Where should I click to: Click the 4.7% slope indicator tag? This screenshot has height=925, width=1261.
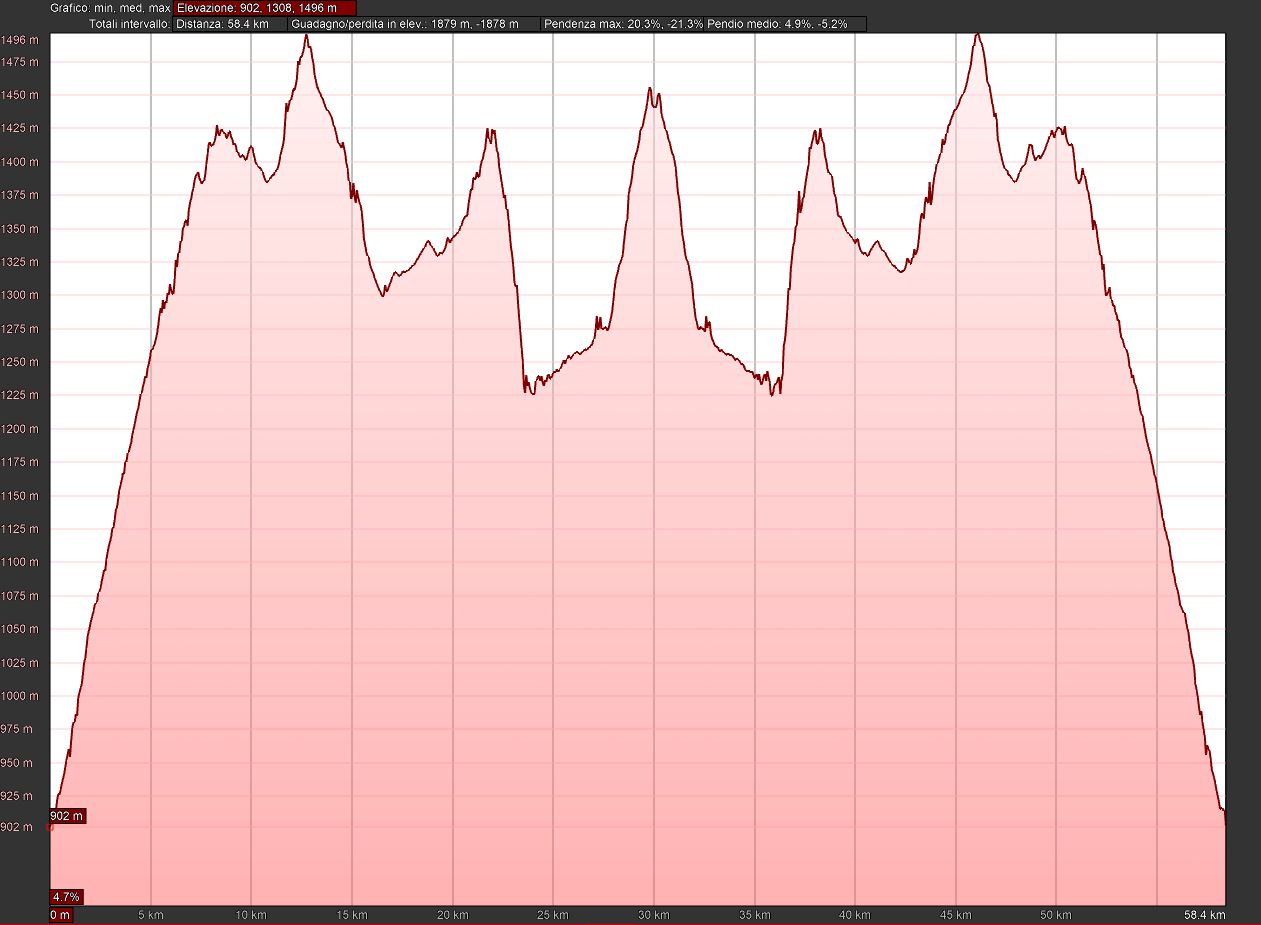67,896
